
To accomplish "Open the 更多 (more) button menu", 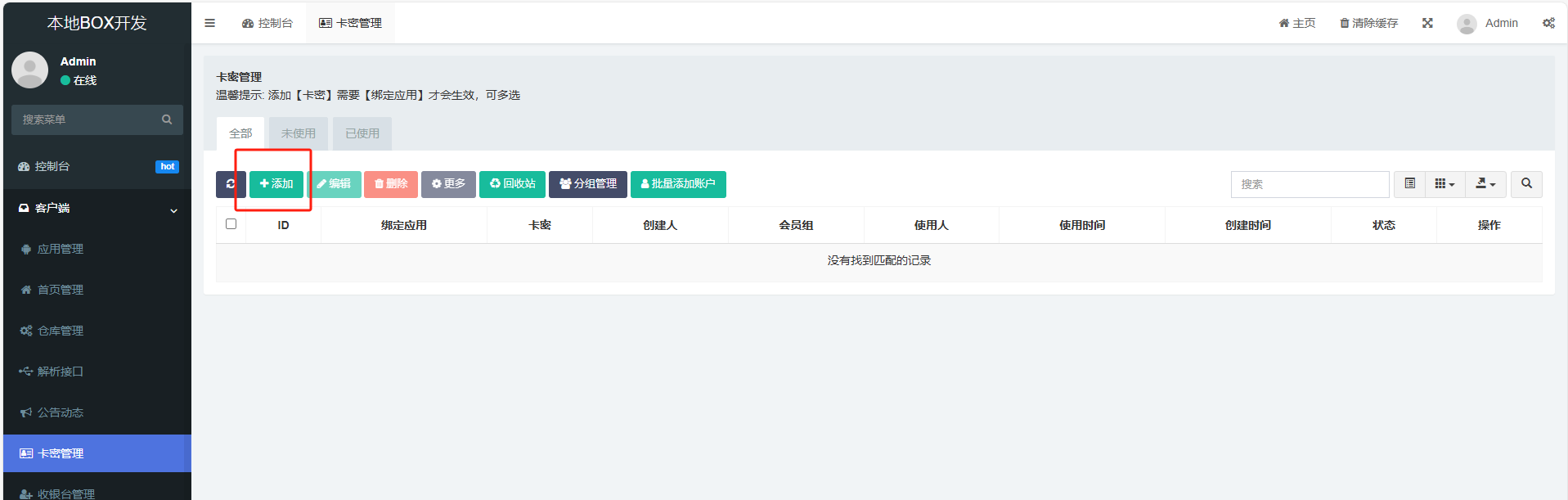I will 448,184.
